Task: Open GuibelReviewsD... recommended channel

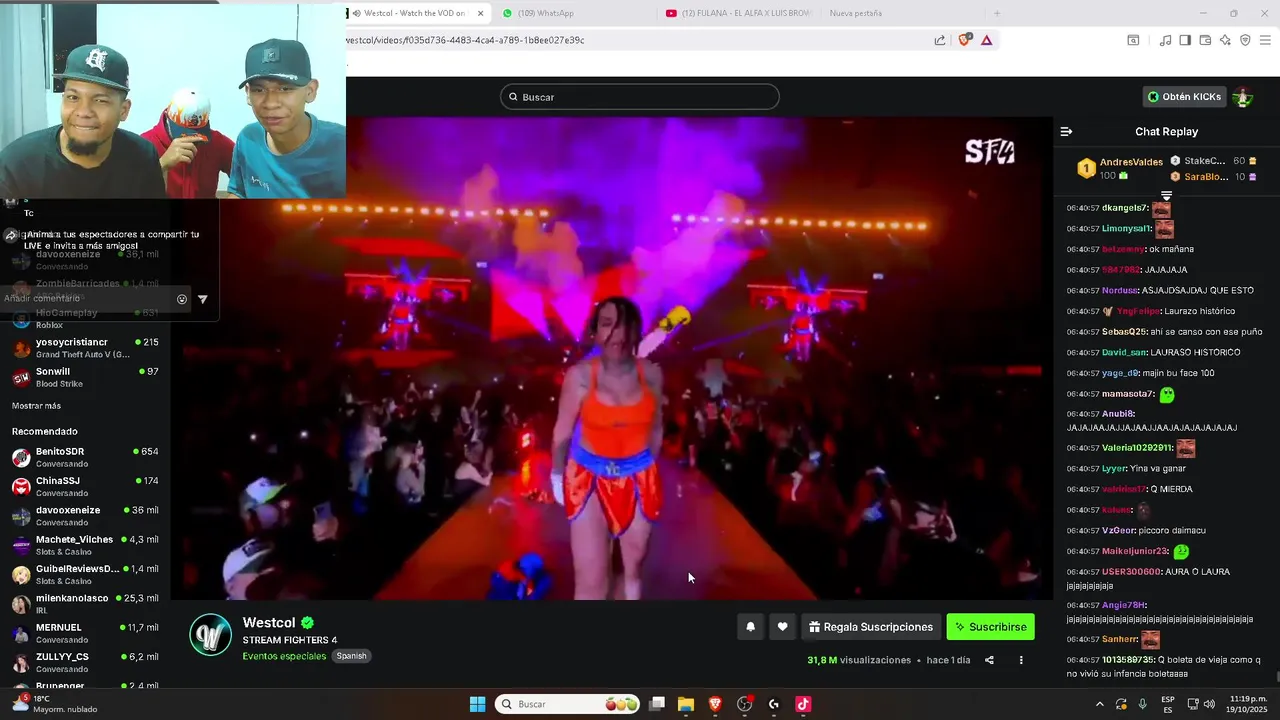Action: click(85, 574)
